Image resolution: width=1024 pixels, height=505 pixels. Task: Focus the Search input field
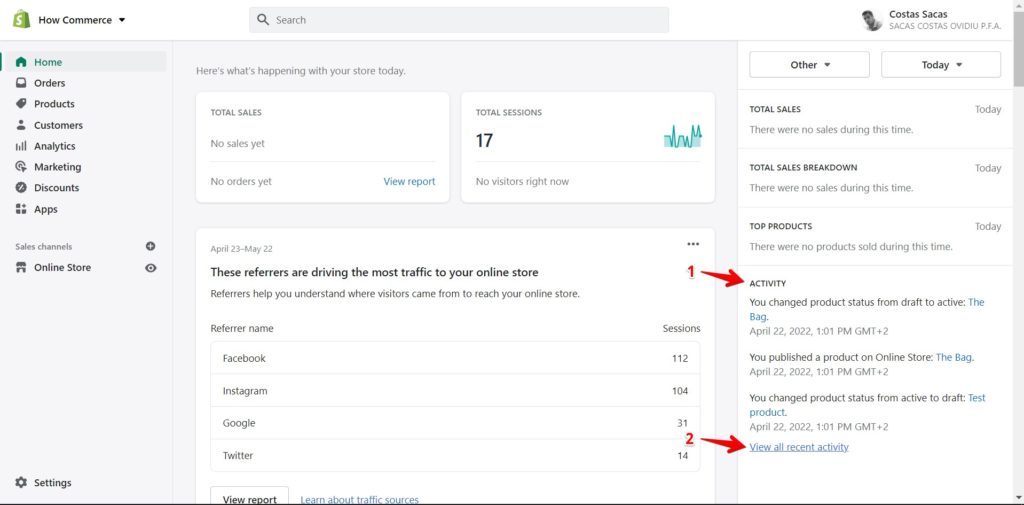[x=458, y=20]
